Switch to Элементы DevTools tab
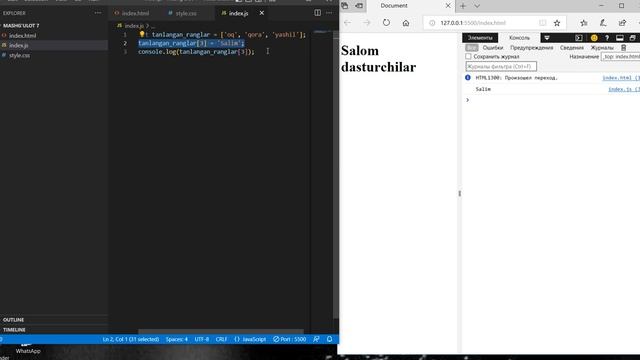 point(480,38)
